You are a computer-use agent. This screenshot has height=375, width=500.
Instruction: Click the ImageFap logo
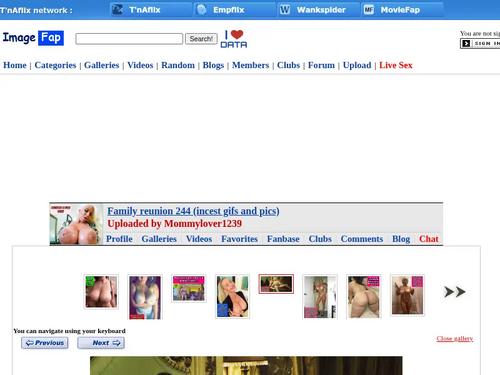point(33,38)
